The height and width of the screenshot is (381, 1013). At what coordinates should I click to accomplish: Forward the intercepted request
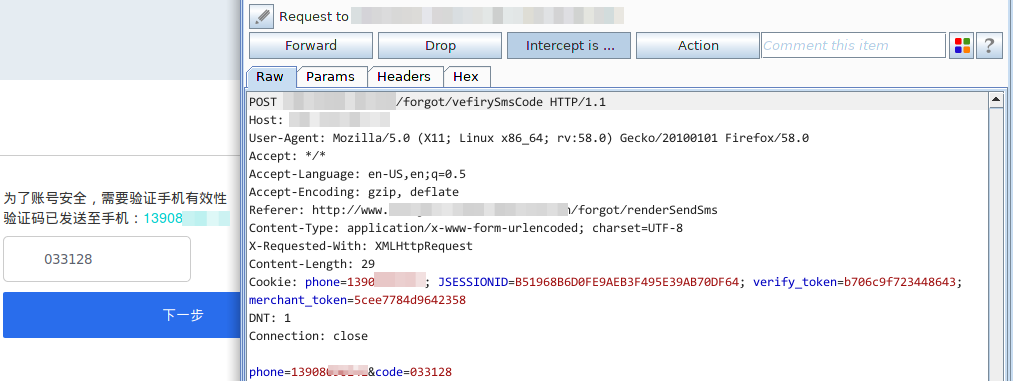pyautogui.click(x=311, y=46)
